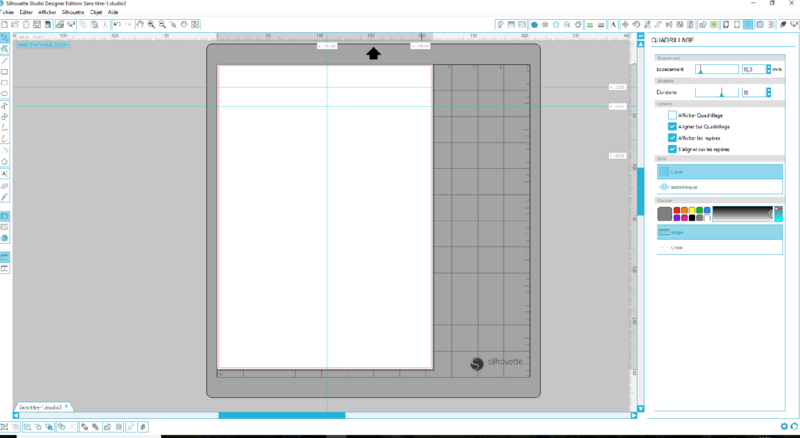Image resolution: width=800 pixels, height=438 pixels.
Task: Click the Undo arrow icon
Action: click(x=117, y=25)
